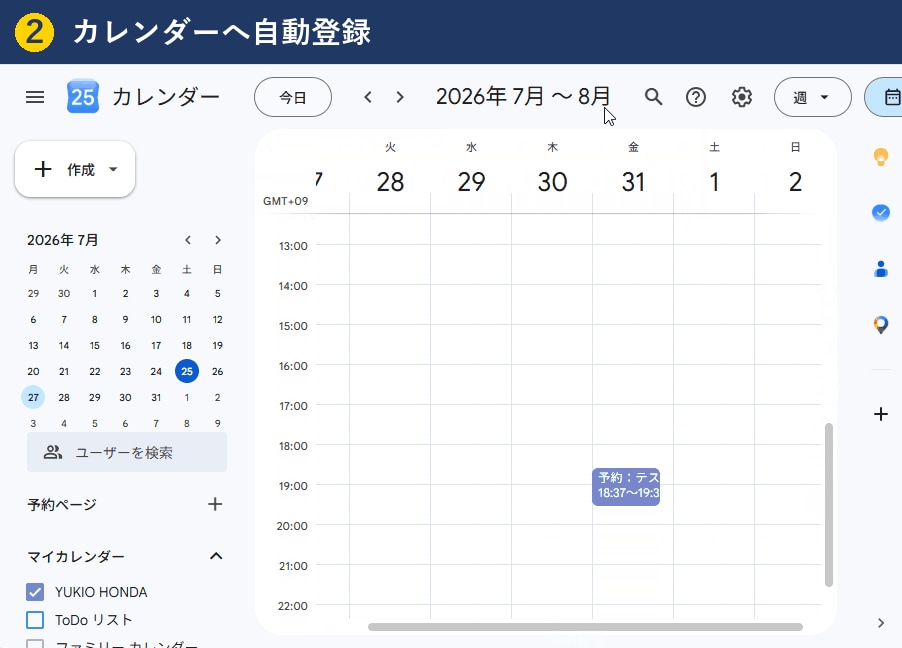Click the ユーザーを検索 field

pos(127,452)
